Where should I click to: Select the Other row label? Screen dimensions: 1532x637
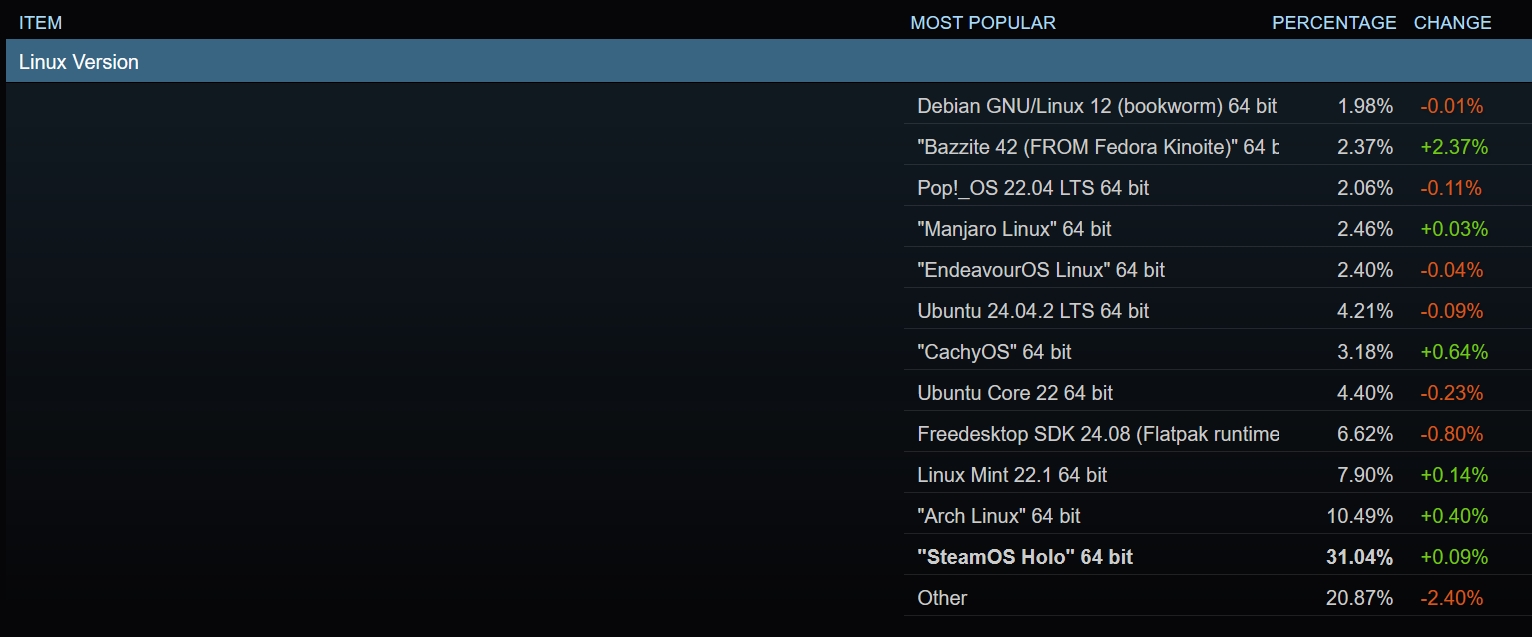click(942, 598)
